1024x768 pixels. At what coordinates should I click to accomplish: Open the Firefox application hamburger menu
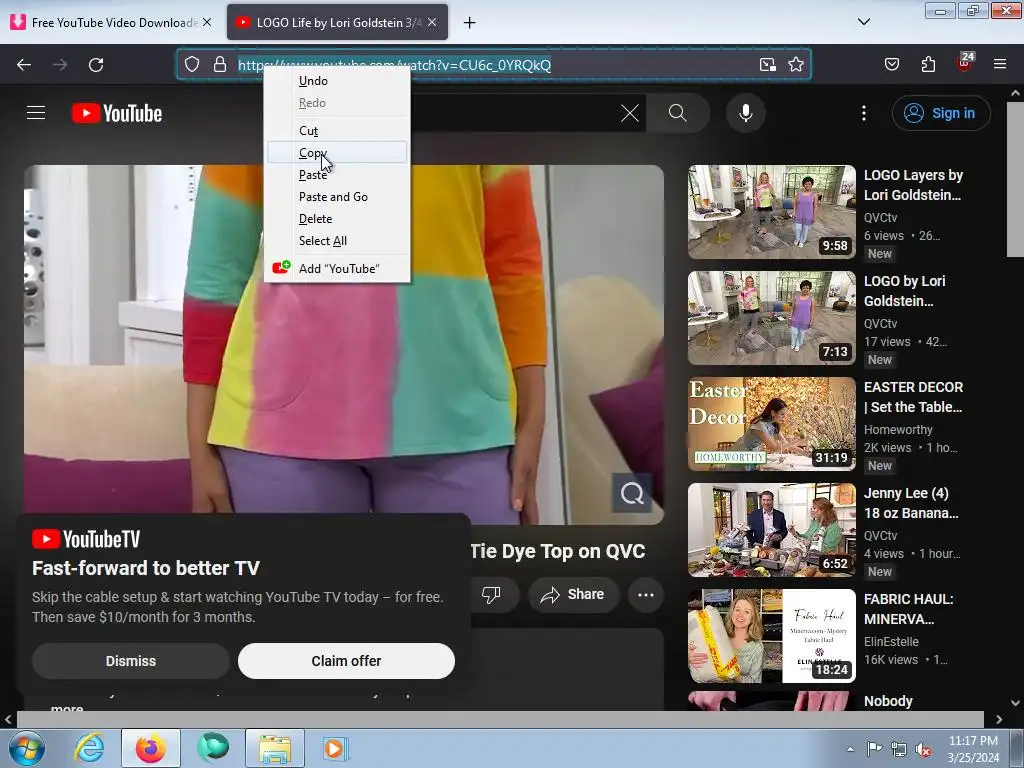[x=1000, y=65]
